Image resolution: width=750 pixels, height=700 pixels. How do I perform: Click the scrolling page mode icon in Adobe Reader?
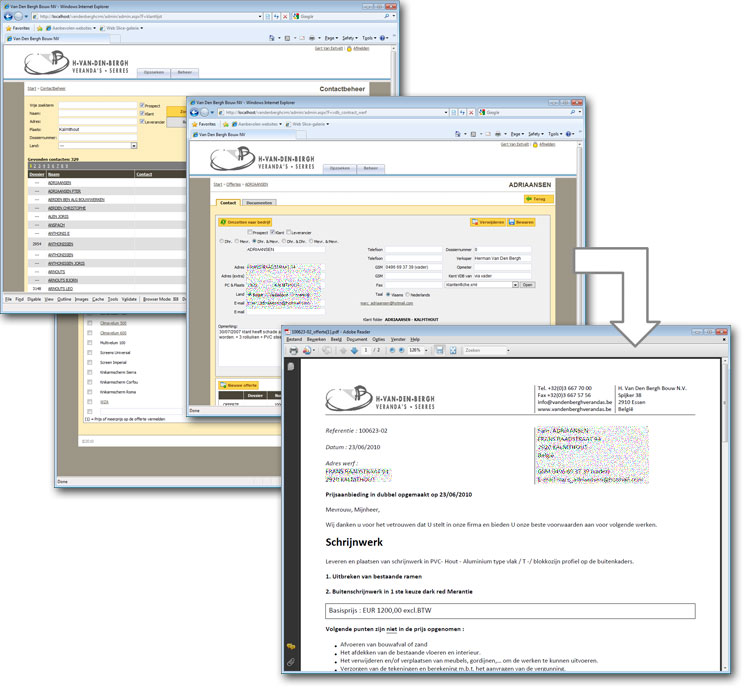click(440, 351)
